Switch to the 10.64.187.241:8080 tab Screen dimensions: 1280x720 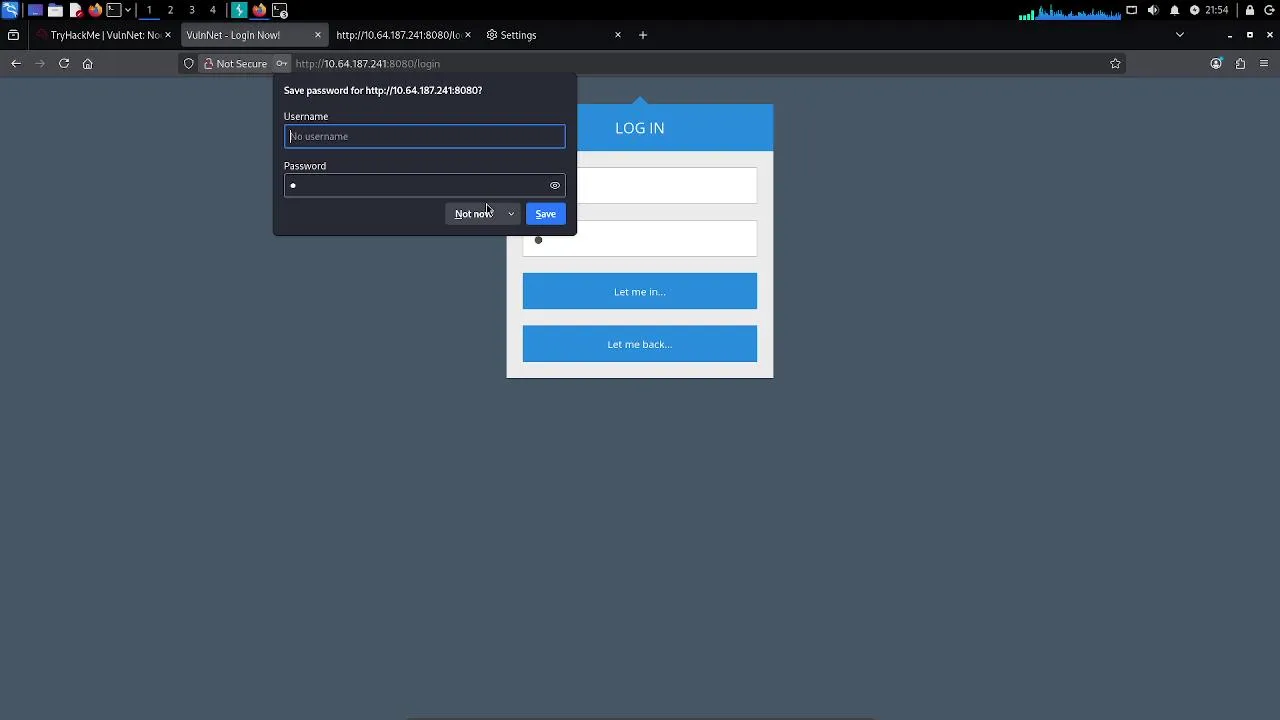[x=397, y=35]
